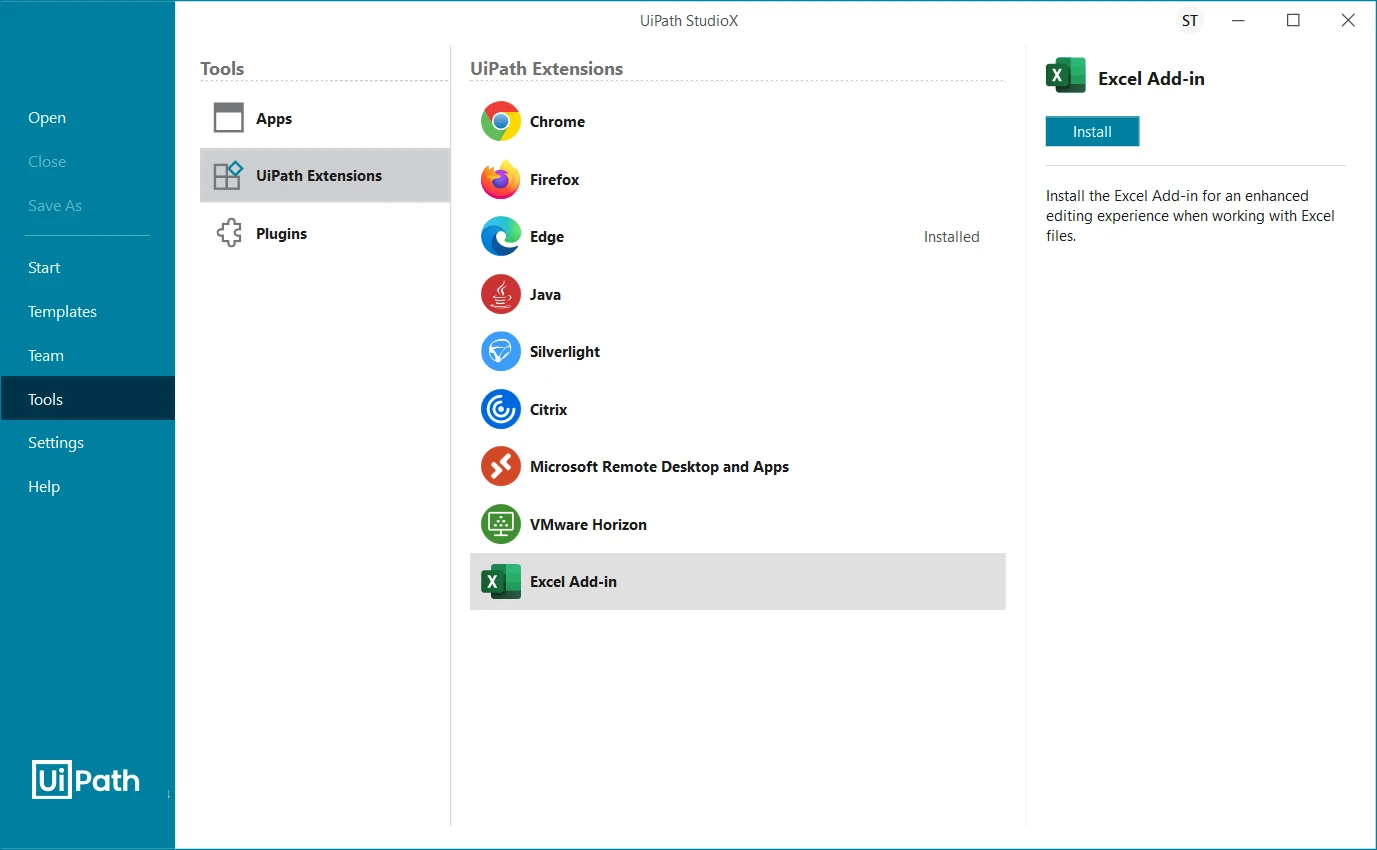Open the ST user account badge
The height and width of the screenshot is (850, 1377).
click(1189, 20)
